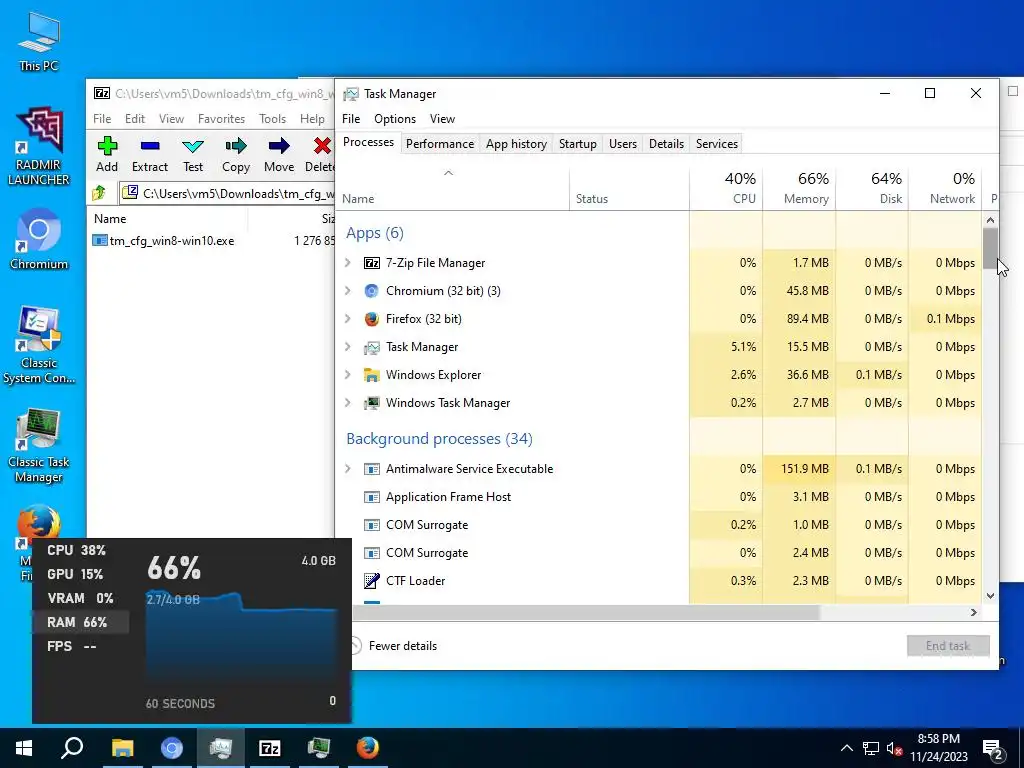The image size is (1024, 768).
Task: Select Classic Task Manager desktop shortcut
Action: coord(39,445)
